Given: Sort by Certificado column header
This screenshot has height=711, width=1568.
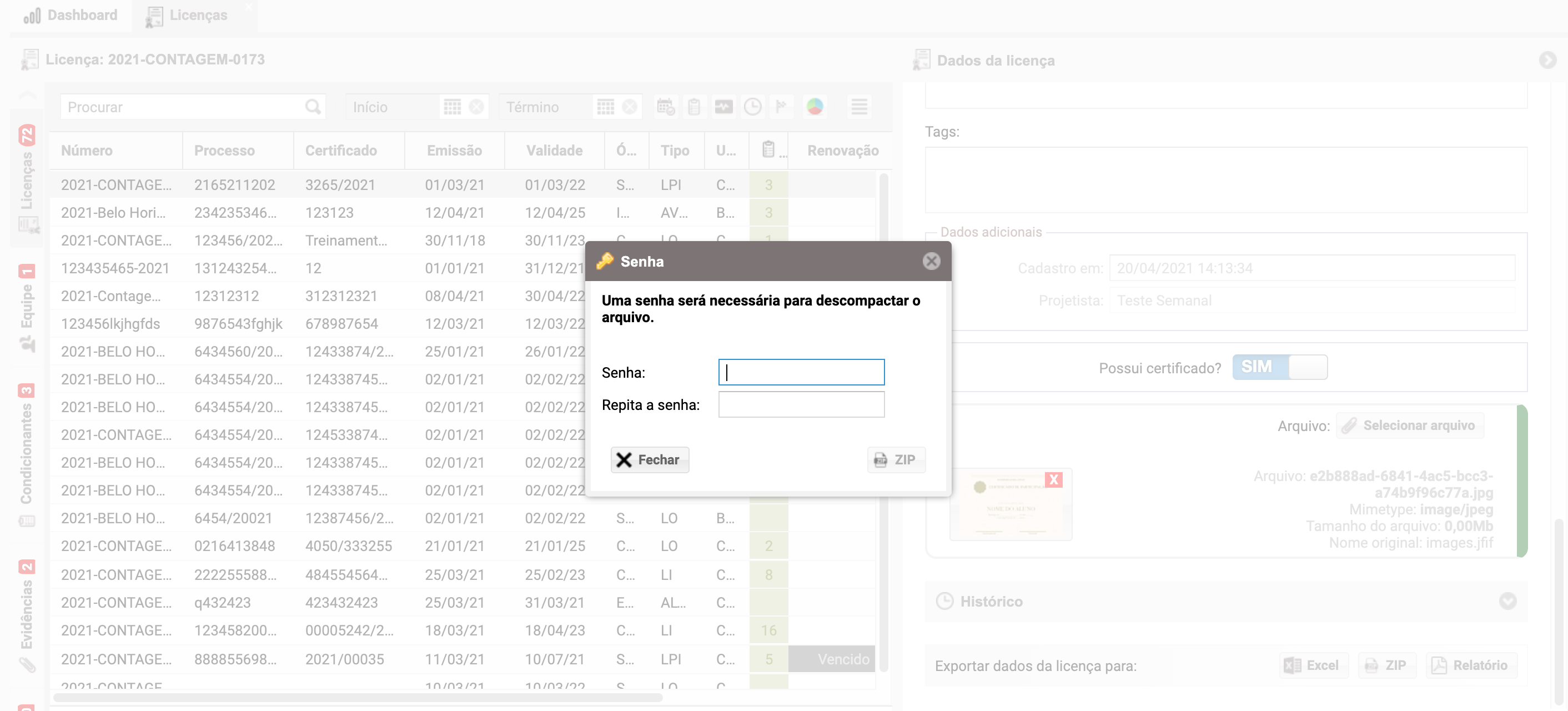Looking at the screenshot, I should pyautogui.click(x=349, y=151).
